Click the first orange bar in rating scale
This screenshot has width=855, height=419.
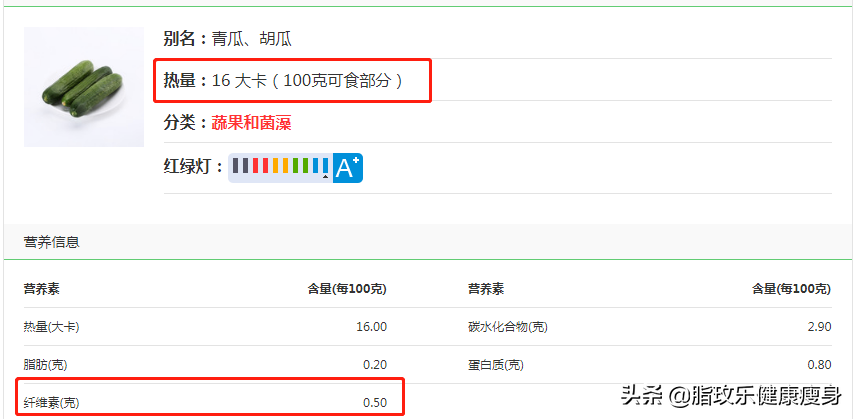point(275,166)
